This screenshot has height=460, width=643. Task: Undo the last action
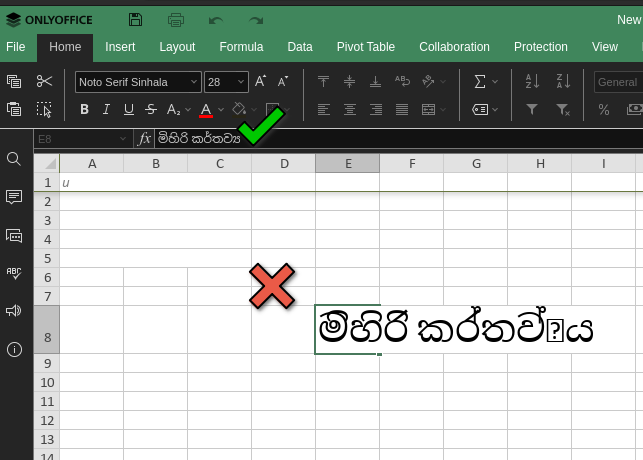216,20
